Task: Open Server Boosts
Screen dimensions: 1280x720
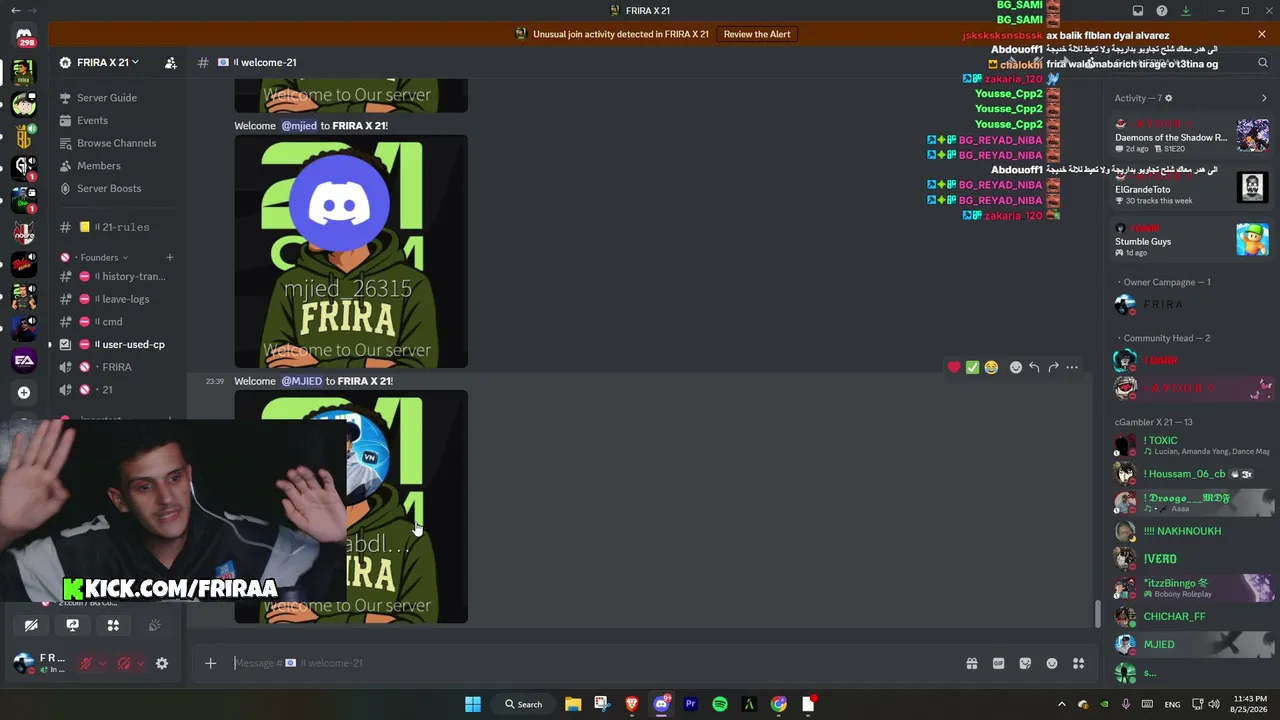Action: coord(109,188)
